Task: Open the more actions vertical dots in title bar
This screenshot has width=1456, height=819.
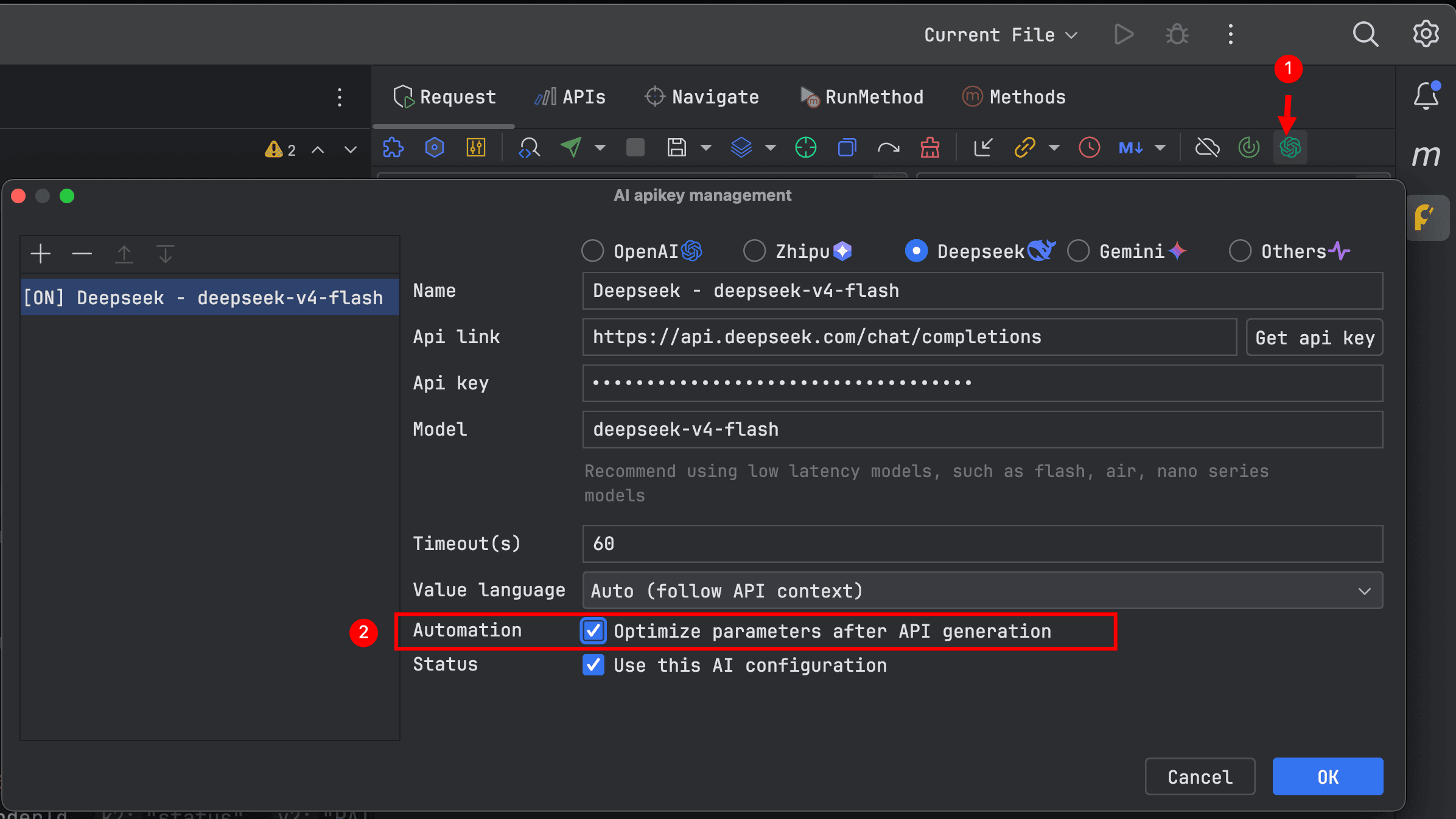Action: [x=1231, y=34]
